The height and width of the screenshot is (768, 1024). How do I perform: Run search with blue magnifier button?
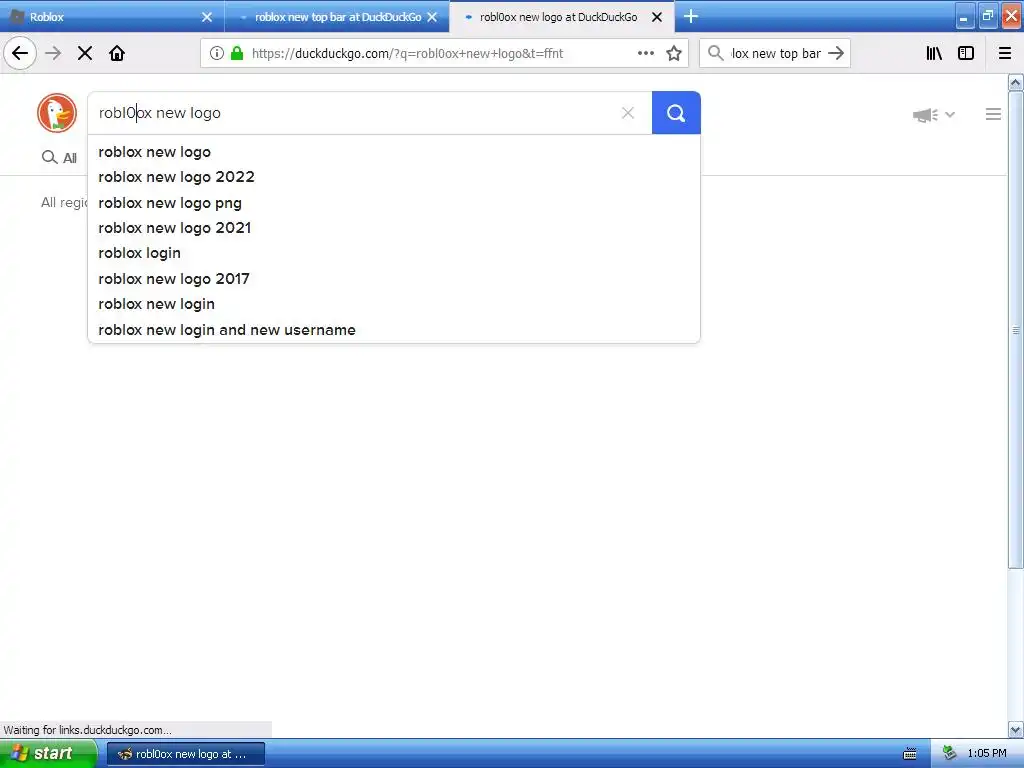click(676, 113)
